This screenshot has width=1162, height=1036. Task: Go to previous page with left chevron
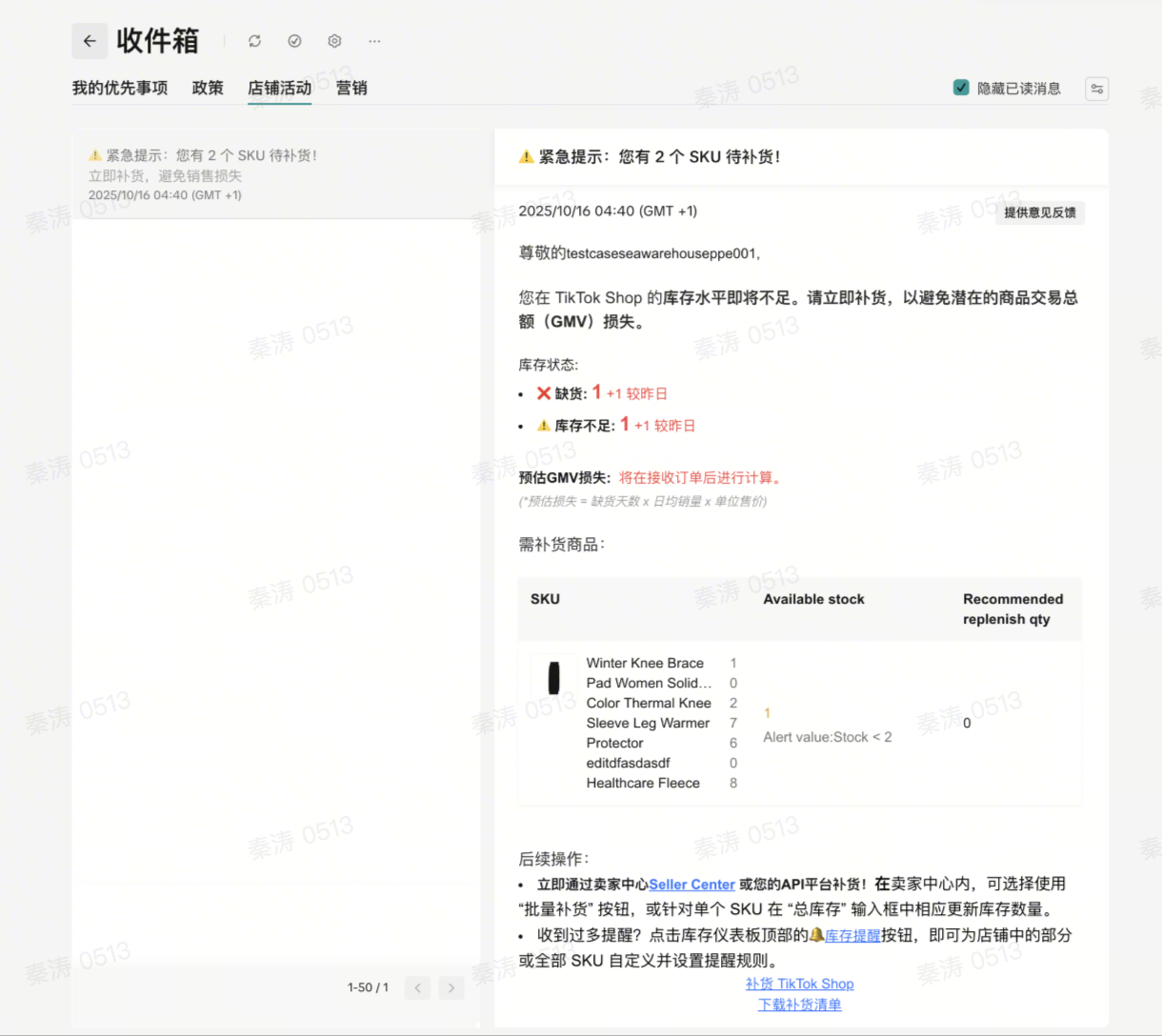(x=418, y=987)
